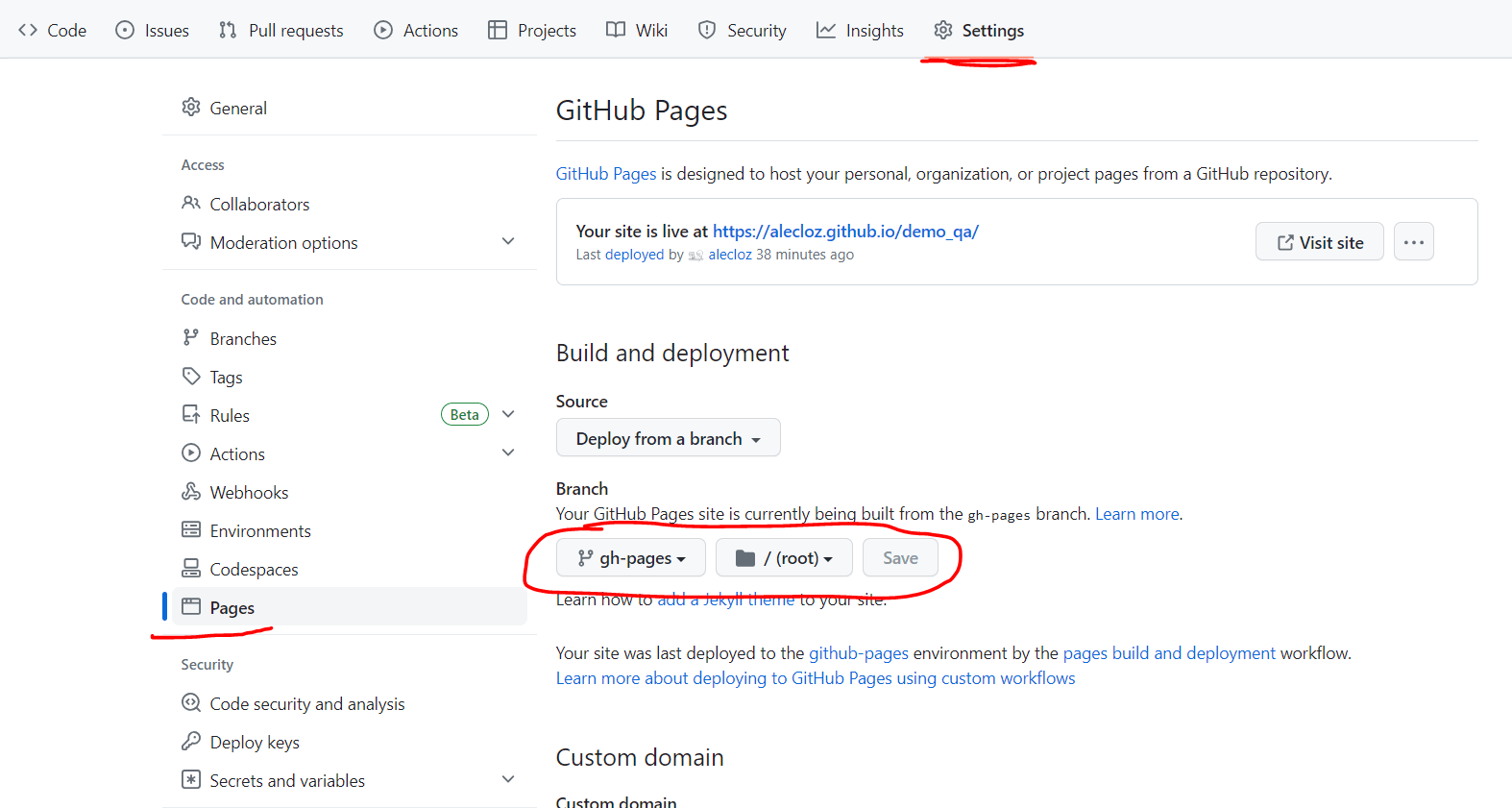Expand the Moderation options section

(508, 241)
